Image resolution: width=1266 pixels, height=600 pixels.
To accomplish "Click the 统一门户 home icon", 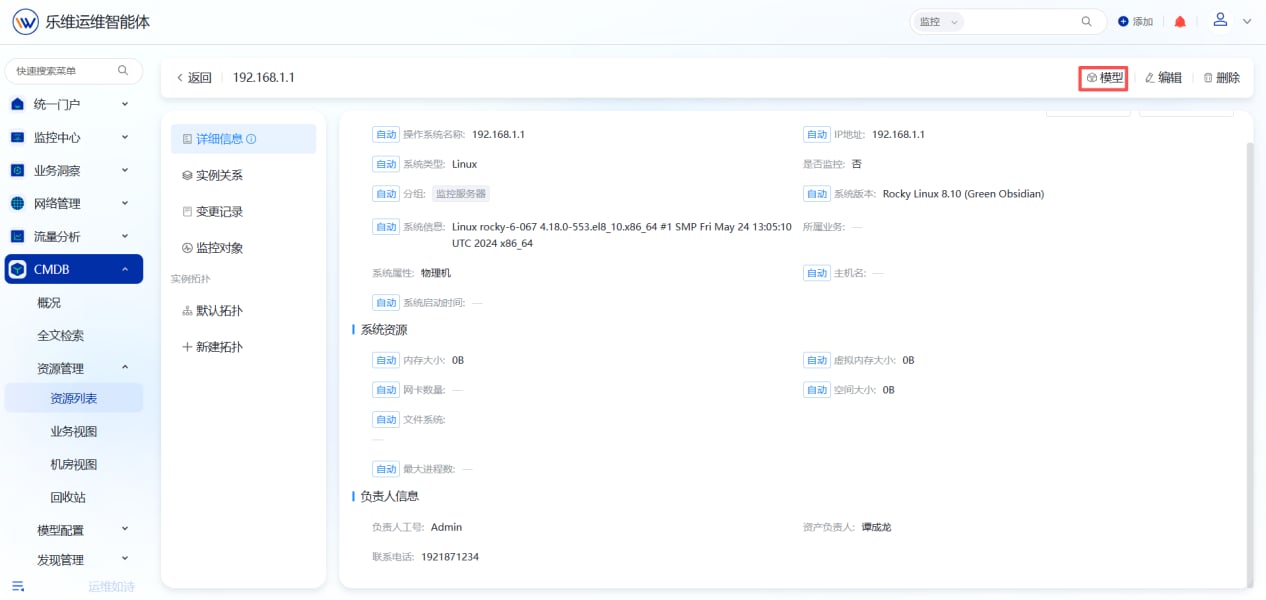I will (17, 104).
